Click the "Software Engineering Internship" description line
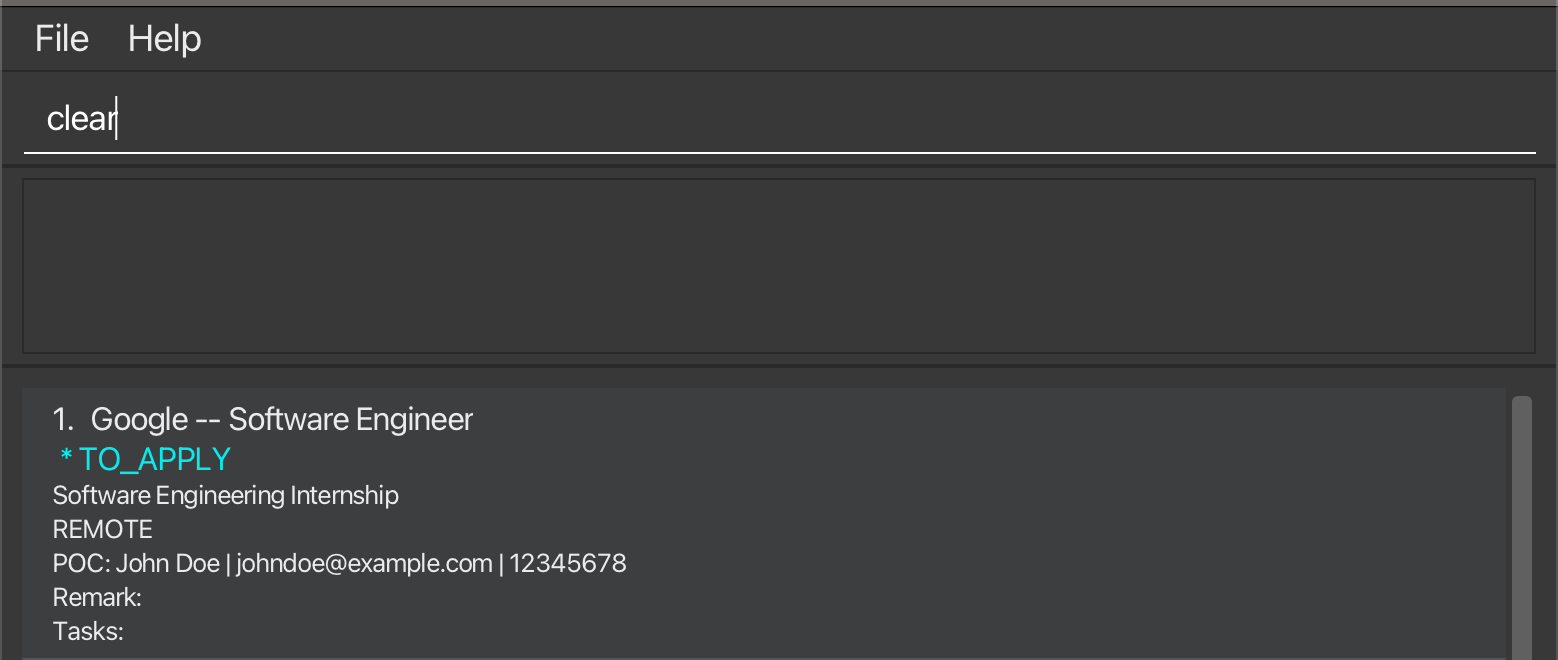Screen dimensions: 1558x660 (x=226, y=495)
